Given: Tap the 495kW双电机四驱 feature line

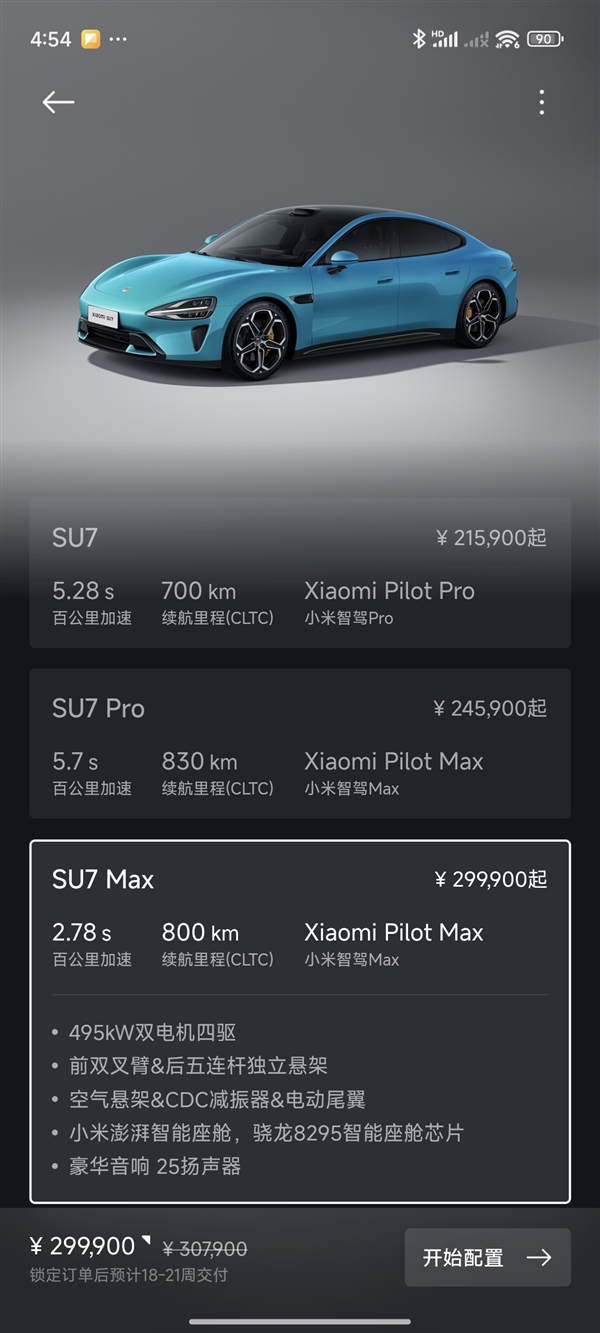Looking at the screenshot, I should coord(152,1033).
